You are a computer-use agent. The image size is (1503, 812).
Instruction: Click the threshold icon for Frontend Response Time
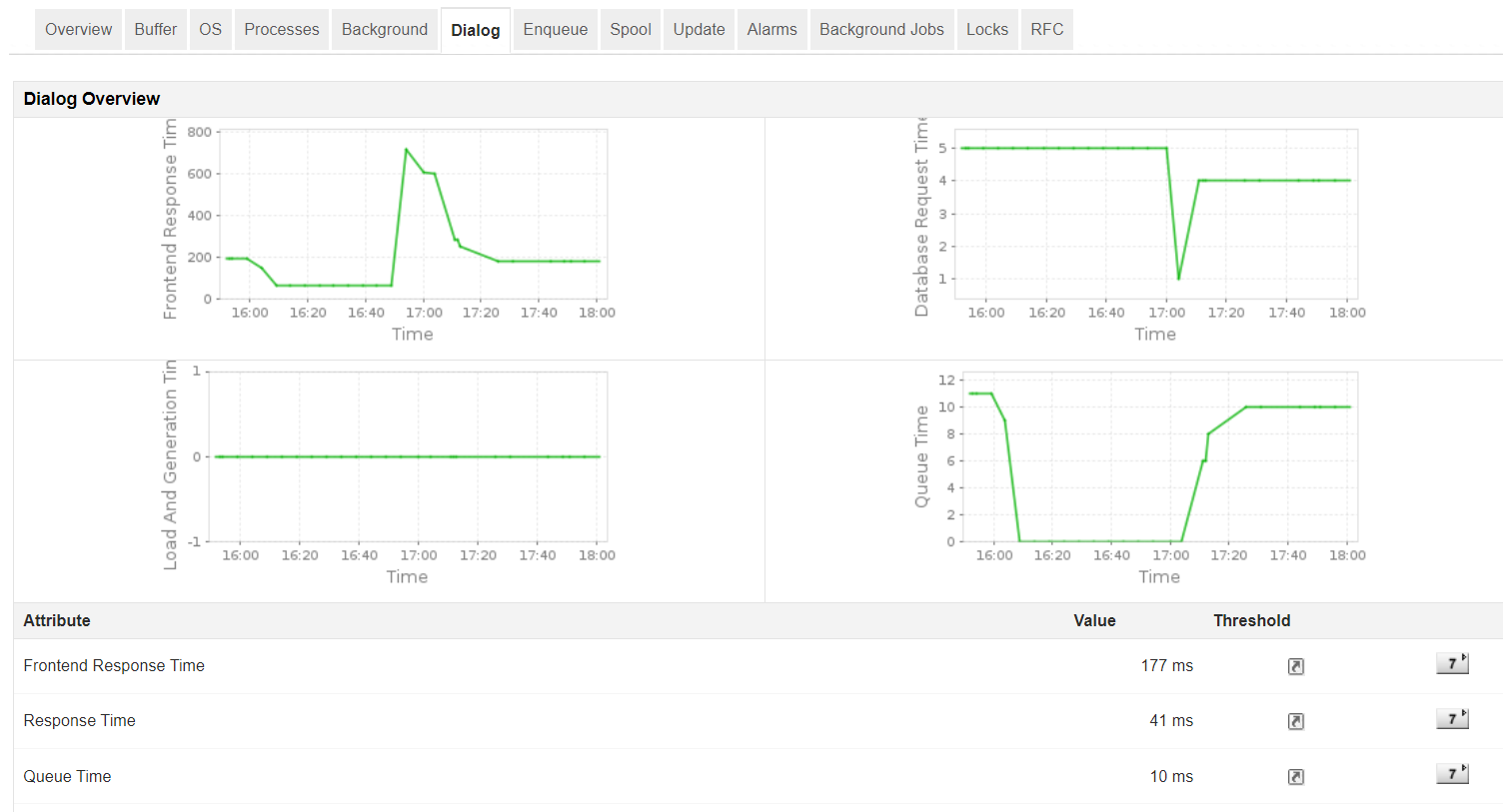coord(1295,665)
